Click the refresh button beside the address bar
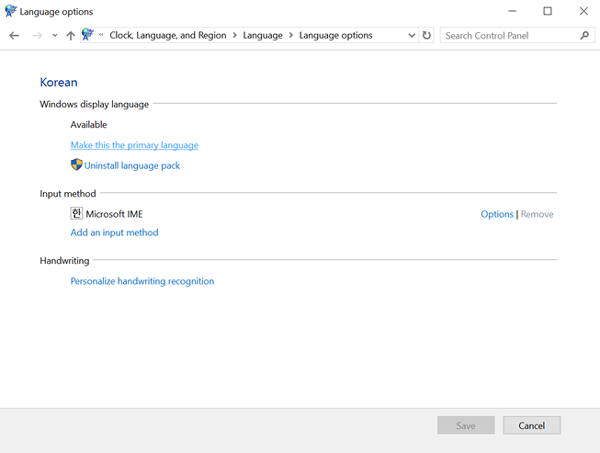600x453 pixels. click(428, 35)
